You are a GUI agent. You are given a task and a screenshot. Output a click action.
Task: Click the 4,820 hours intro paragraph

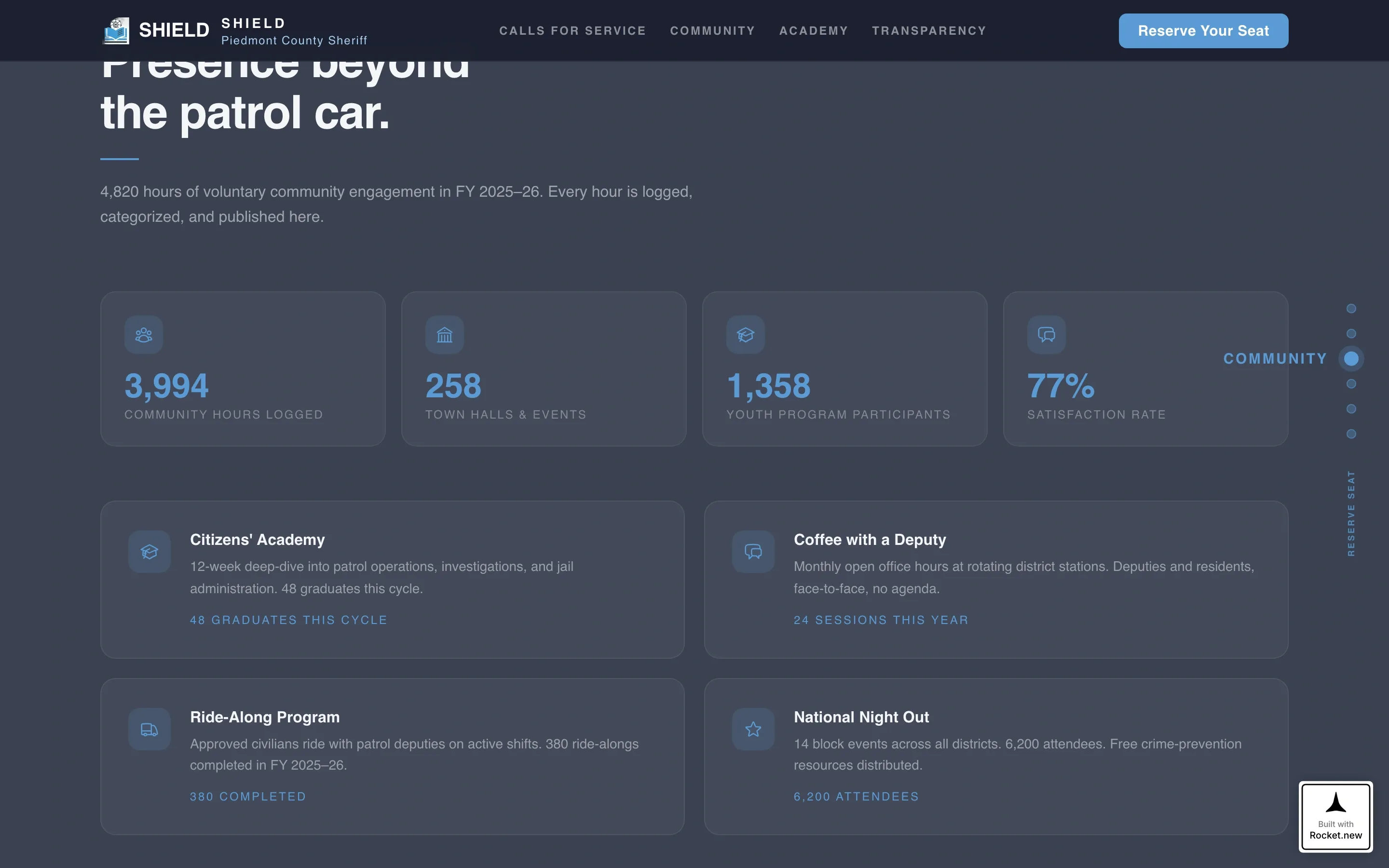[396, 204]
